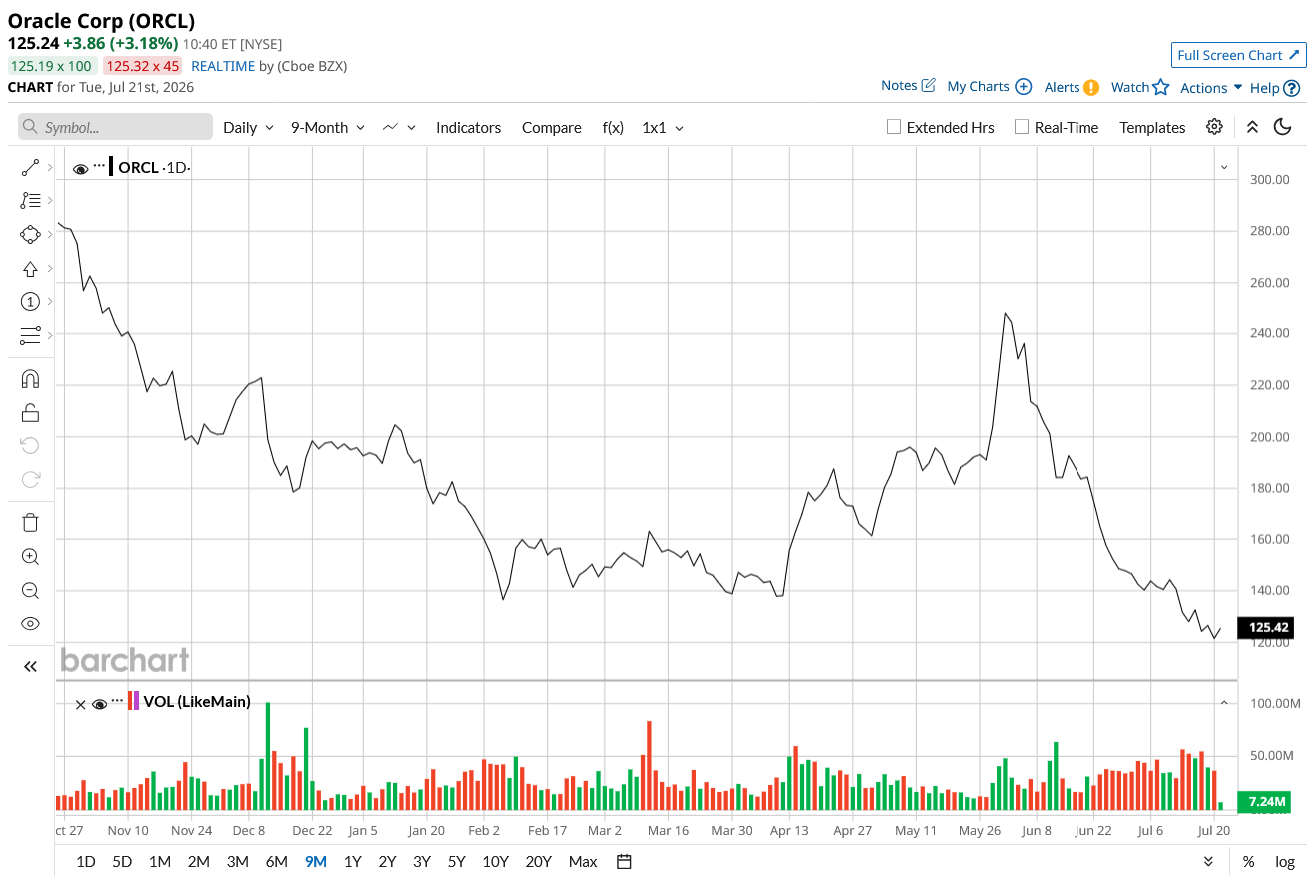This screenshot has width=1308, height=876.
Task: Select the 2Y time range
Action: tap(387, 861)
